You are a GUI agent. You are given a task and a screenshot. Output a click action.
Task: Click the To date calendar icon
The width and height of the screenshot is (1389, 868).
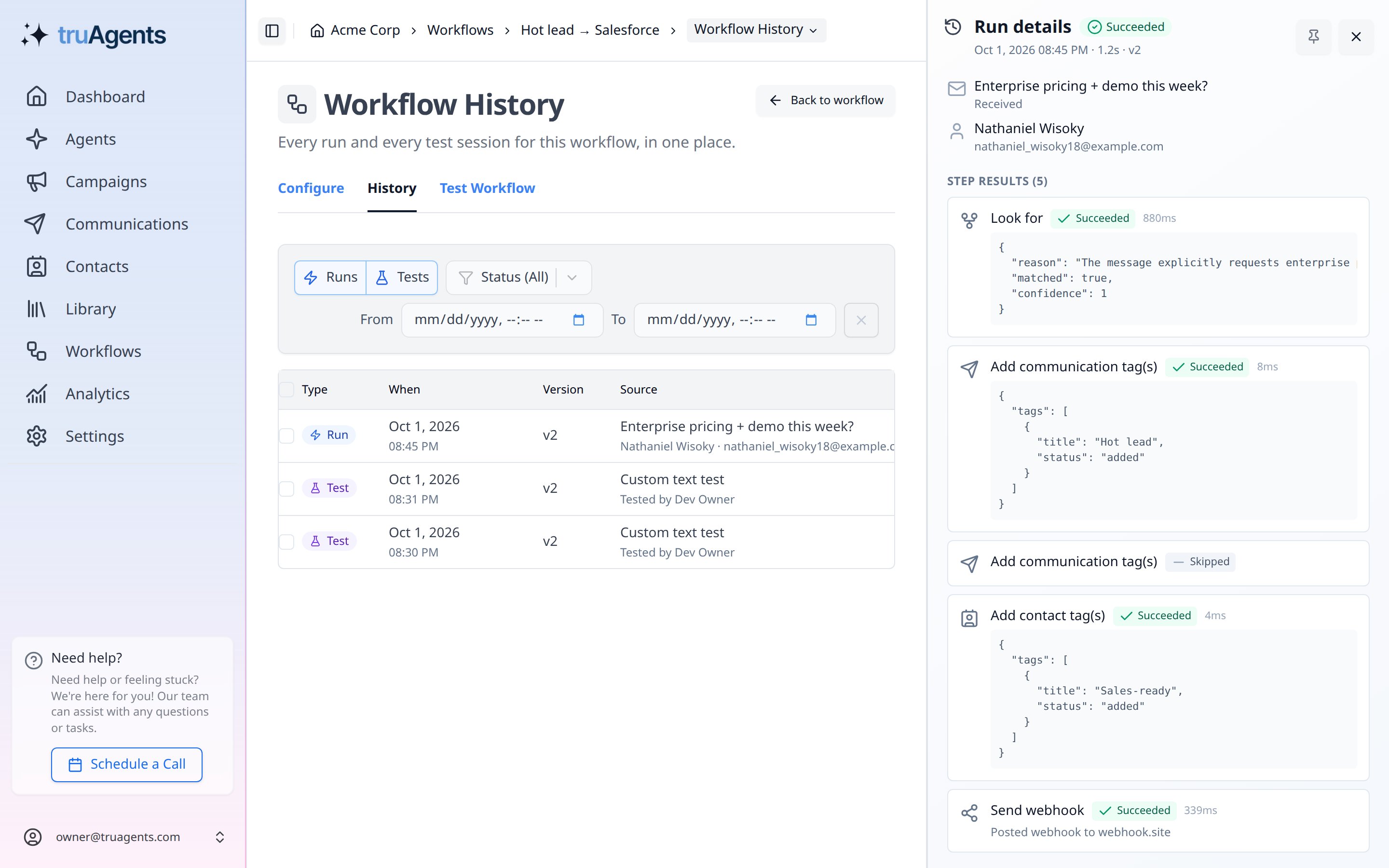(x=810, y=320)
